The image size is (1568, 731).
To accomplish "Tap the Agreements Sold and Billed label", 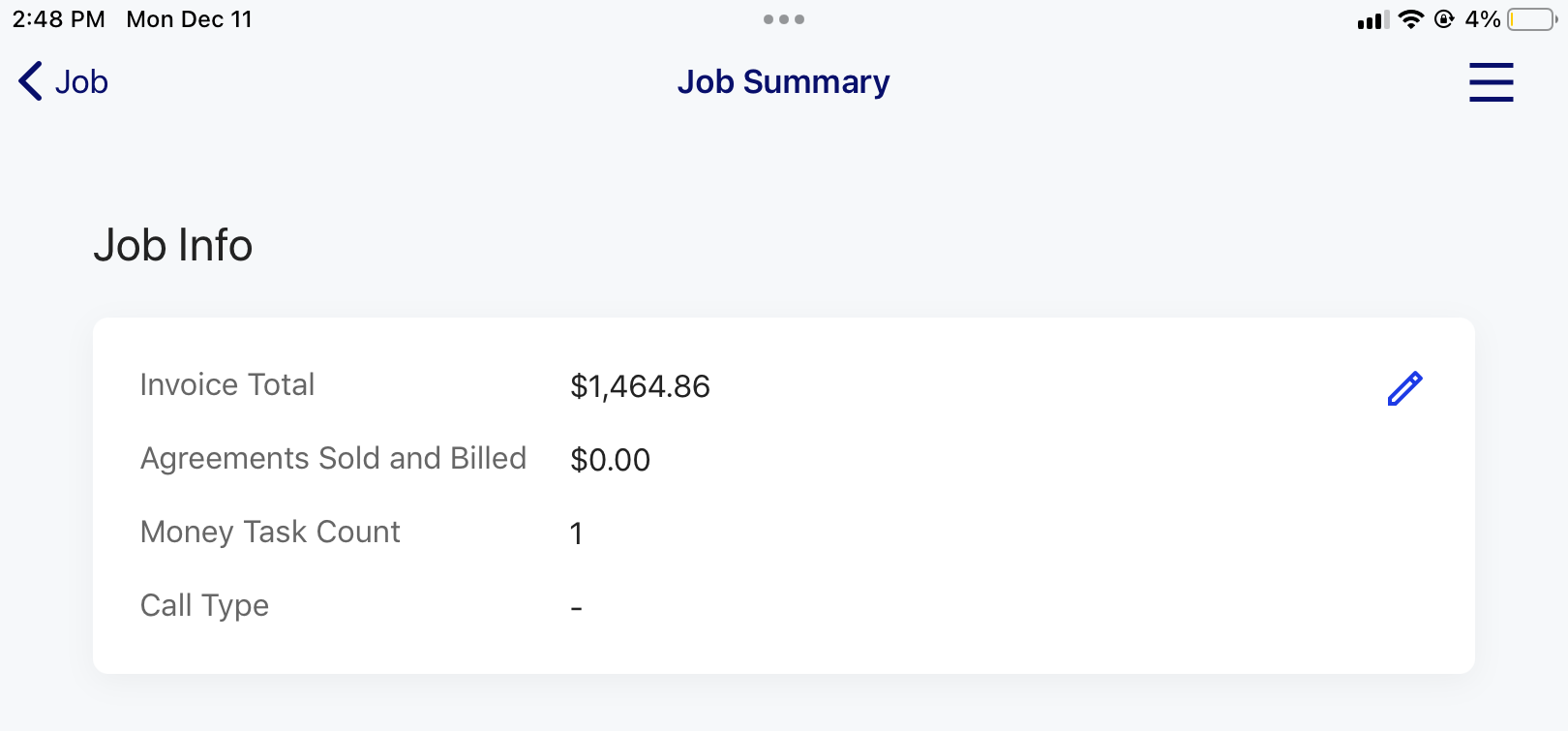I will 333,458.
